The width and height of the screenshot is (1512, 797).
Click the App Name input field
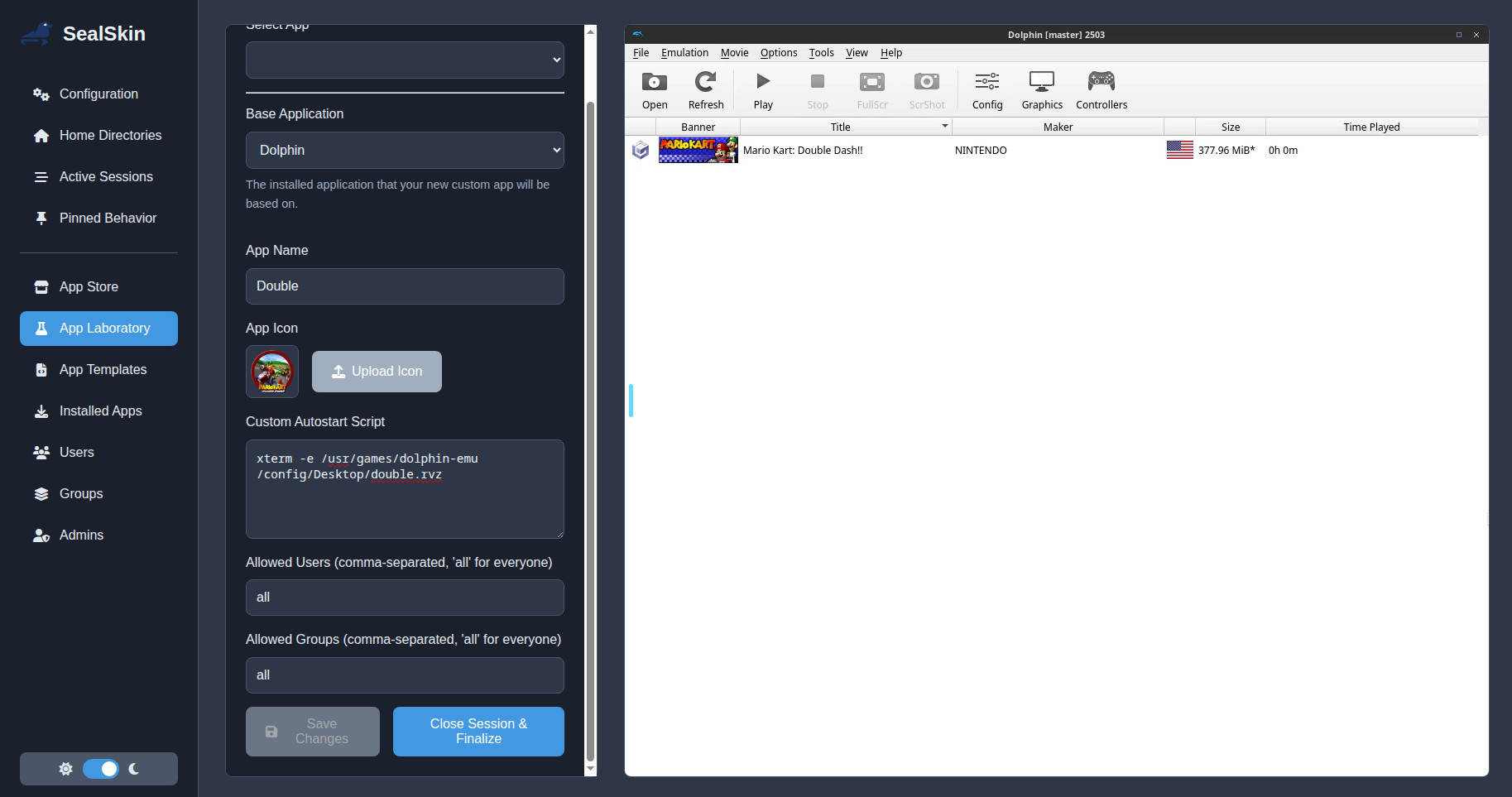(x=404, y=286)
